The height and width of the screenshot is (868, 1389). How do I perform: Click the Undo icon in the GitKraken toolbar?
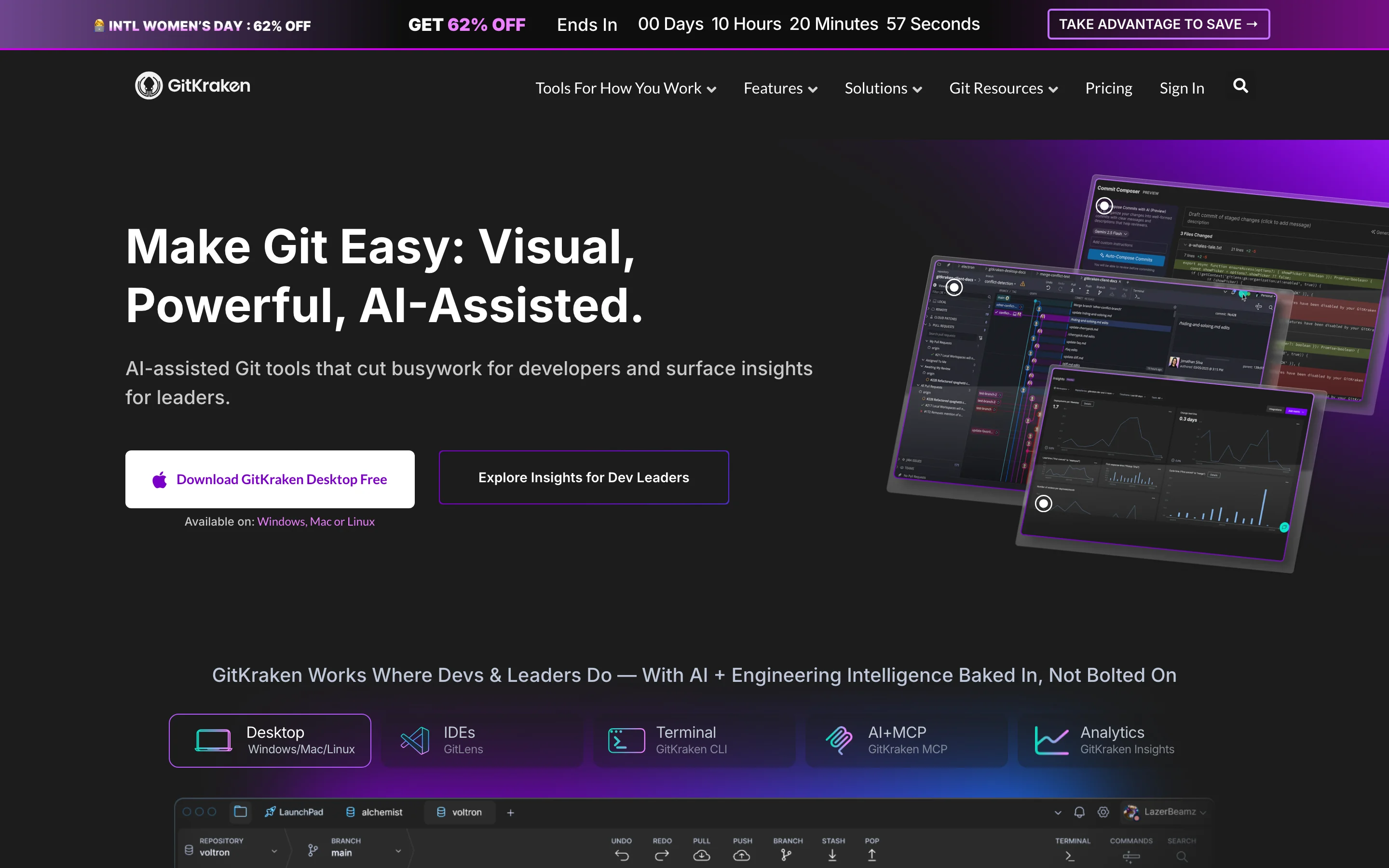[622, 855]
